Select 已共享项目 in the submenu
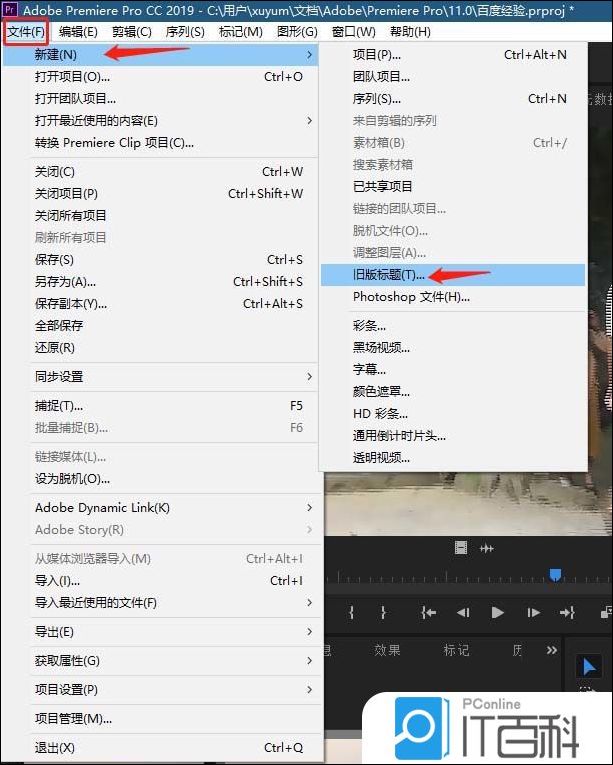The image size is (613, 765). pos(453,186)
